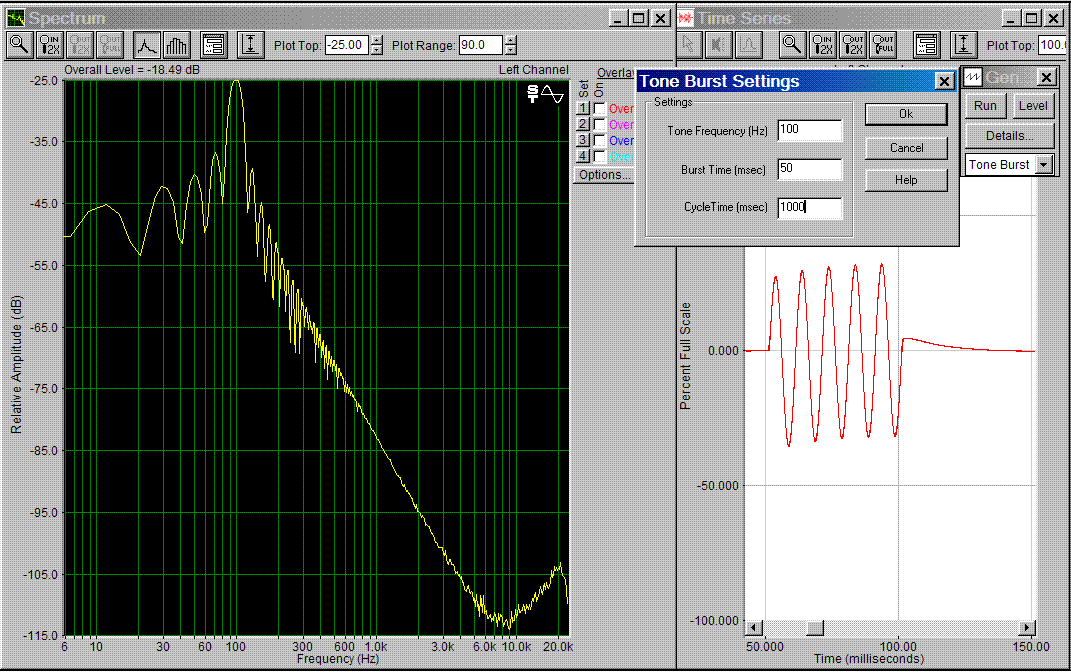This screenshot has width=1071, height=672.
Task: Switch Spectrum to bar graph display
Action: [176, 45]
